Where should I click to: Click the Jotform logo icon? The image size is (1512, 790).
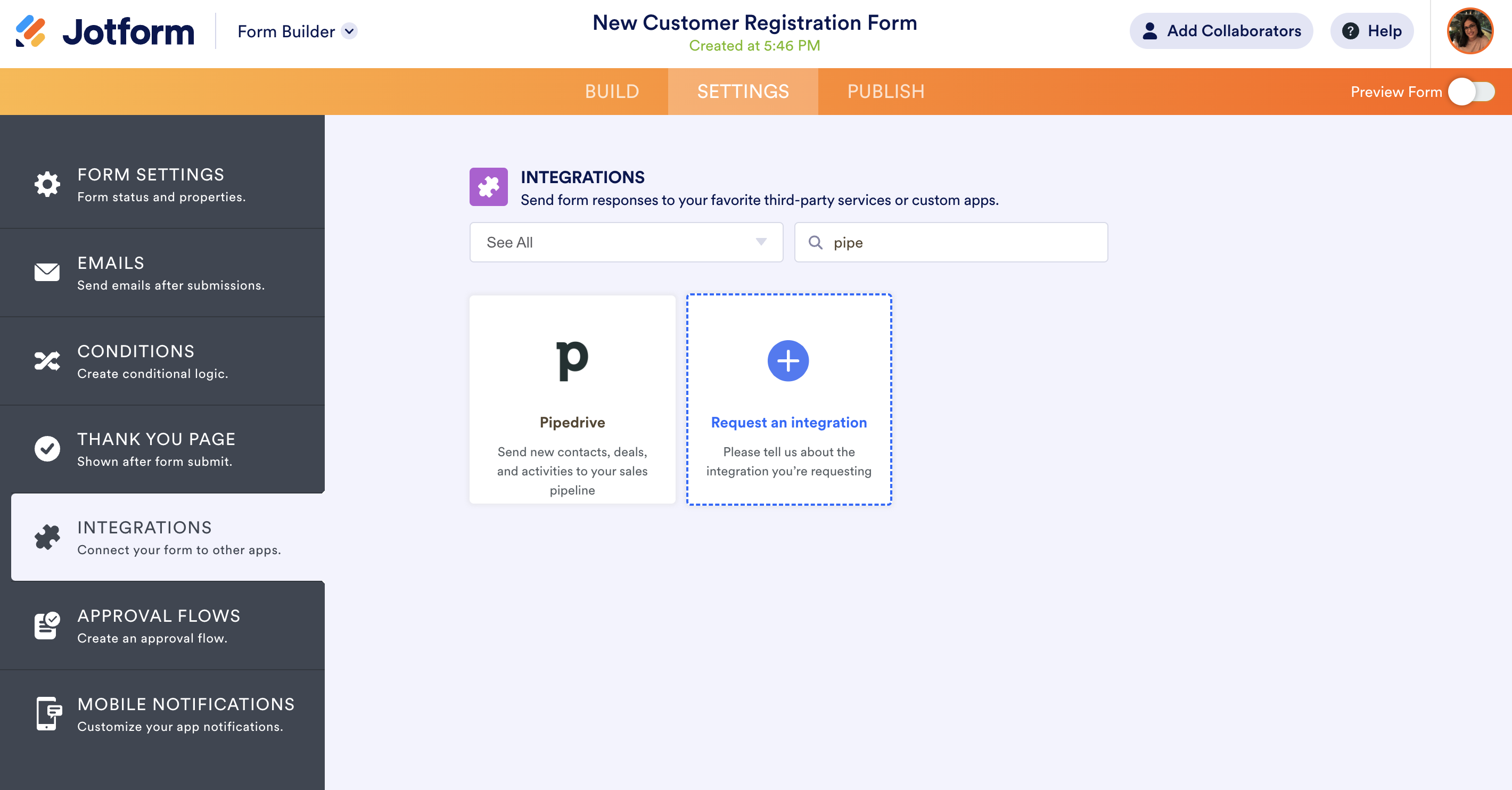tap(30, 31)
